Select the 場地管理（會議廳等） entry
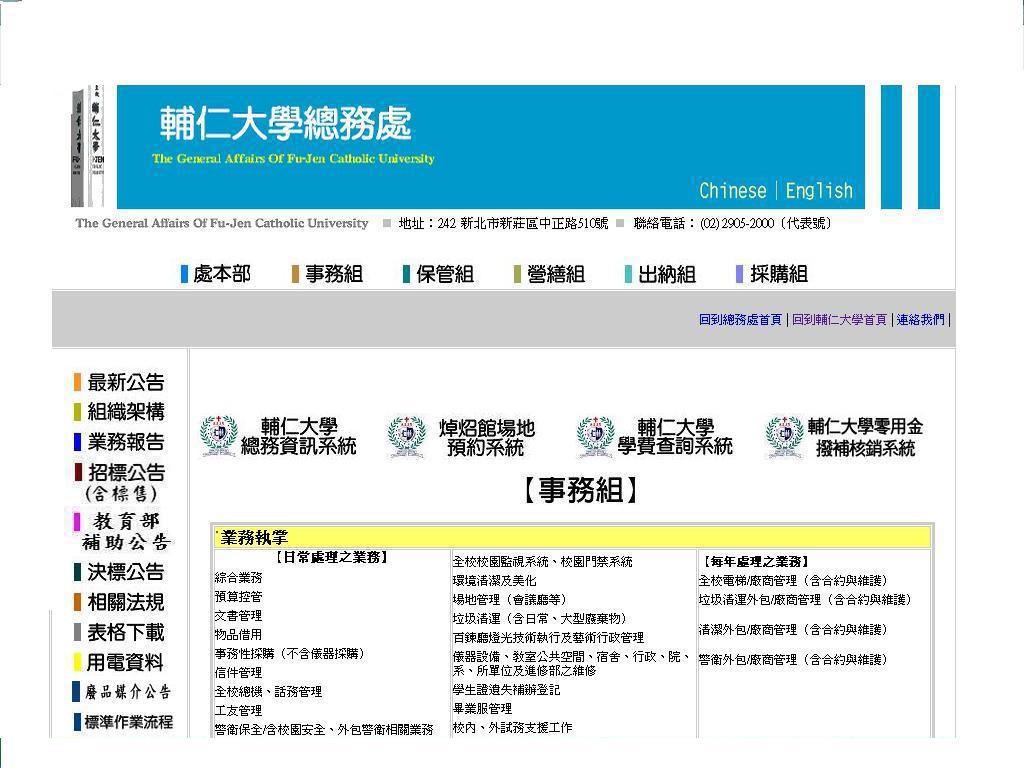 (509, 600)
